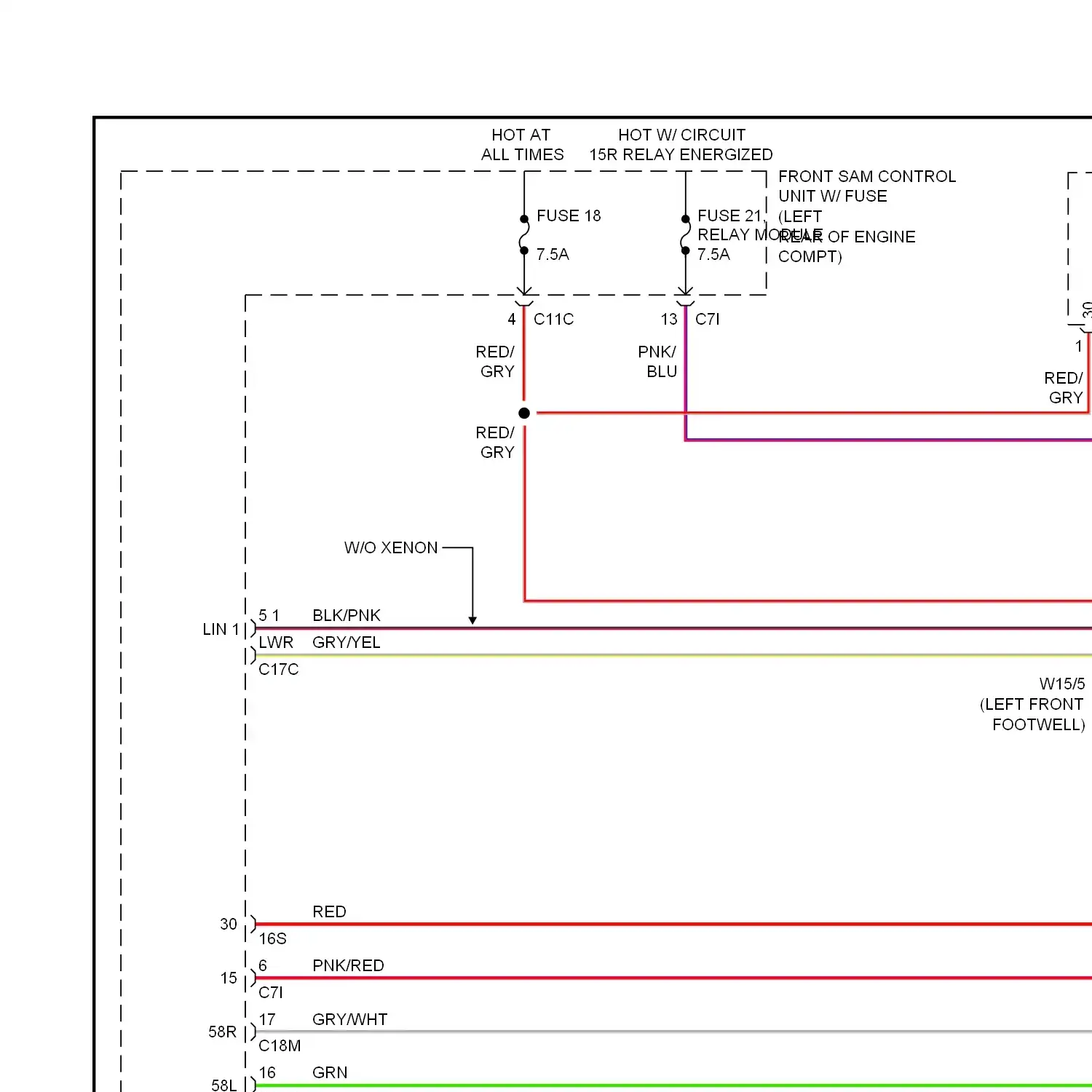Click the GRY/WHT wire label

349,1019
